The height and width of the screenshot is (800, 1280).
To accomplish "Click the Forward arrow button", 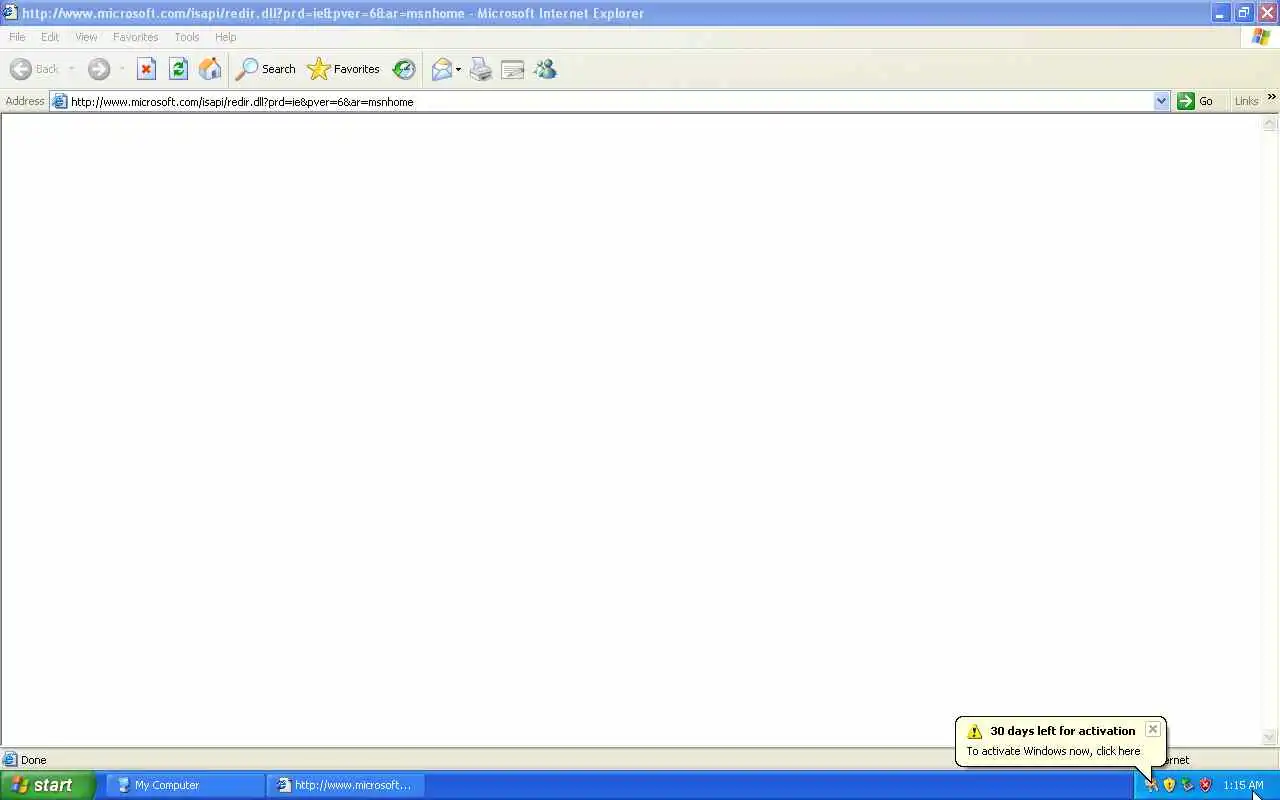I will (x=98, y=69).
